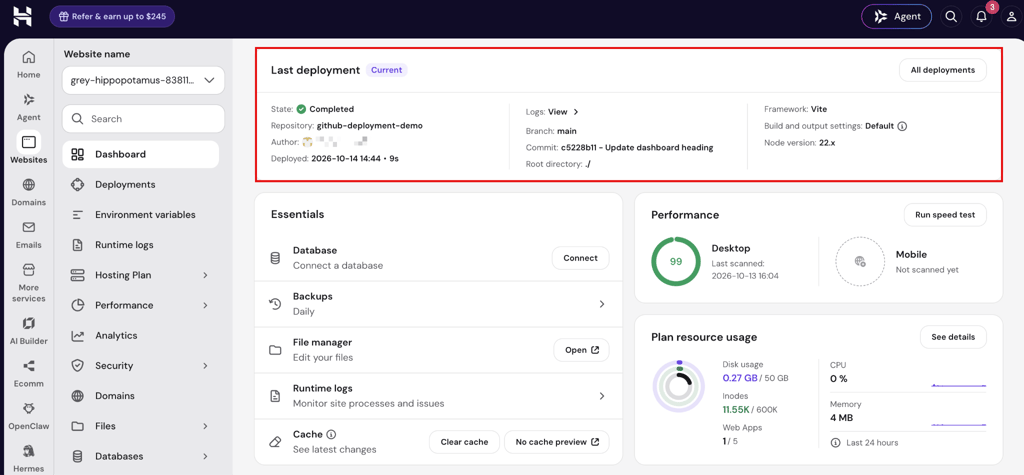Open Agent in the left rail

coord(29,106)
